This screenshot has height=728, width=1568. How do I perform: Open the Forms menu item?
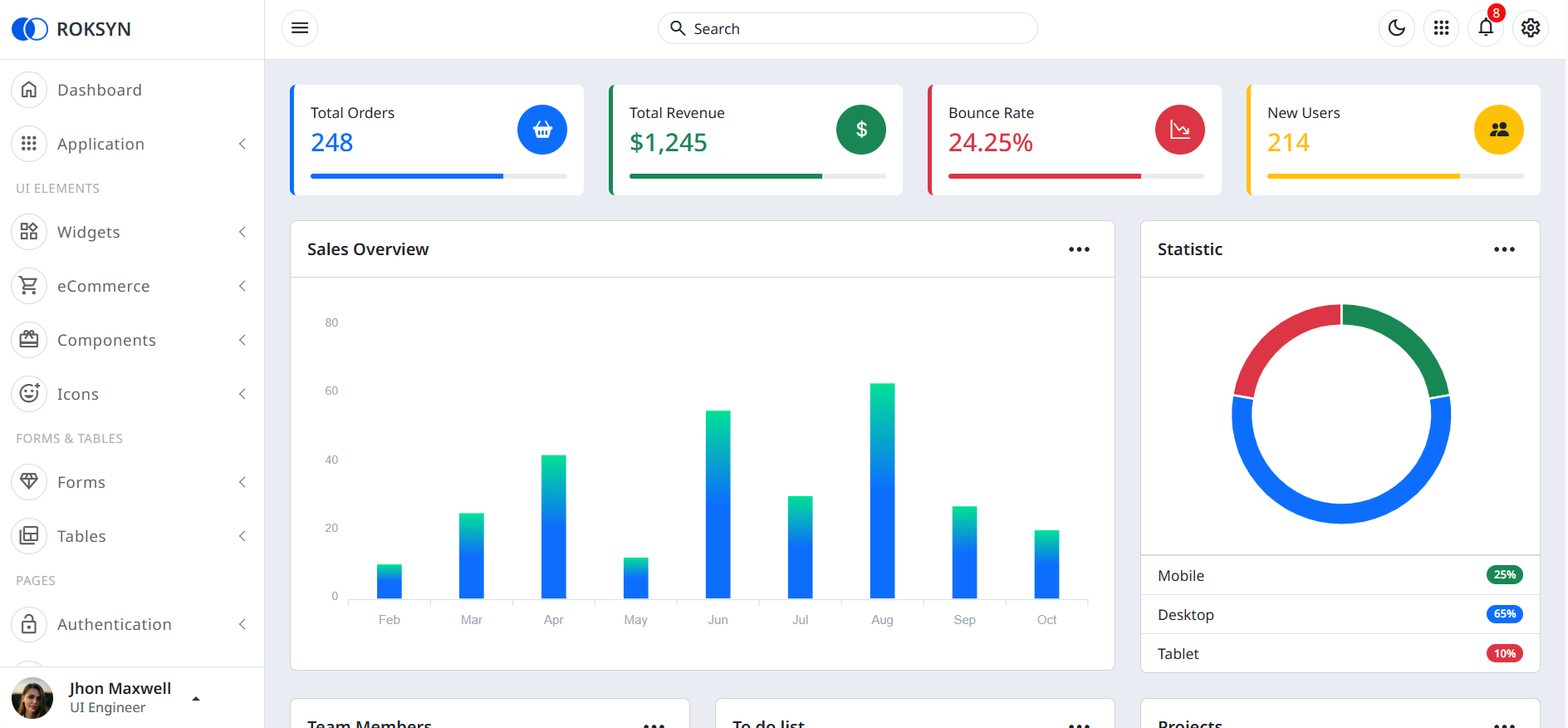132,482
